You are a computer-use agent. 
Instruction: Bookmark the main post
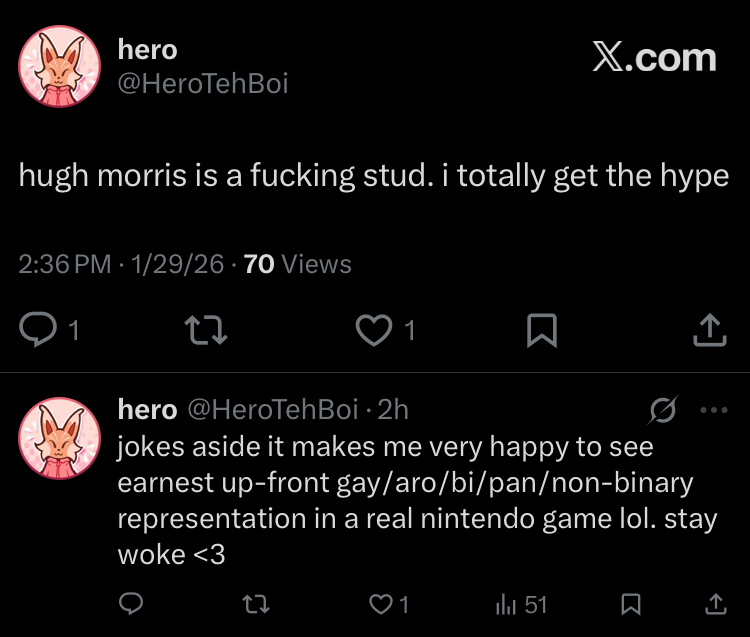pos(541,329)
